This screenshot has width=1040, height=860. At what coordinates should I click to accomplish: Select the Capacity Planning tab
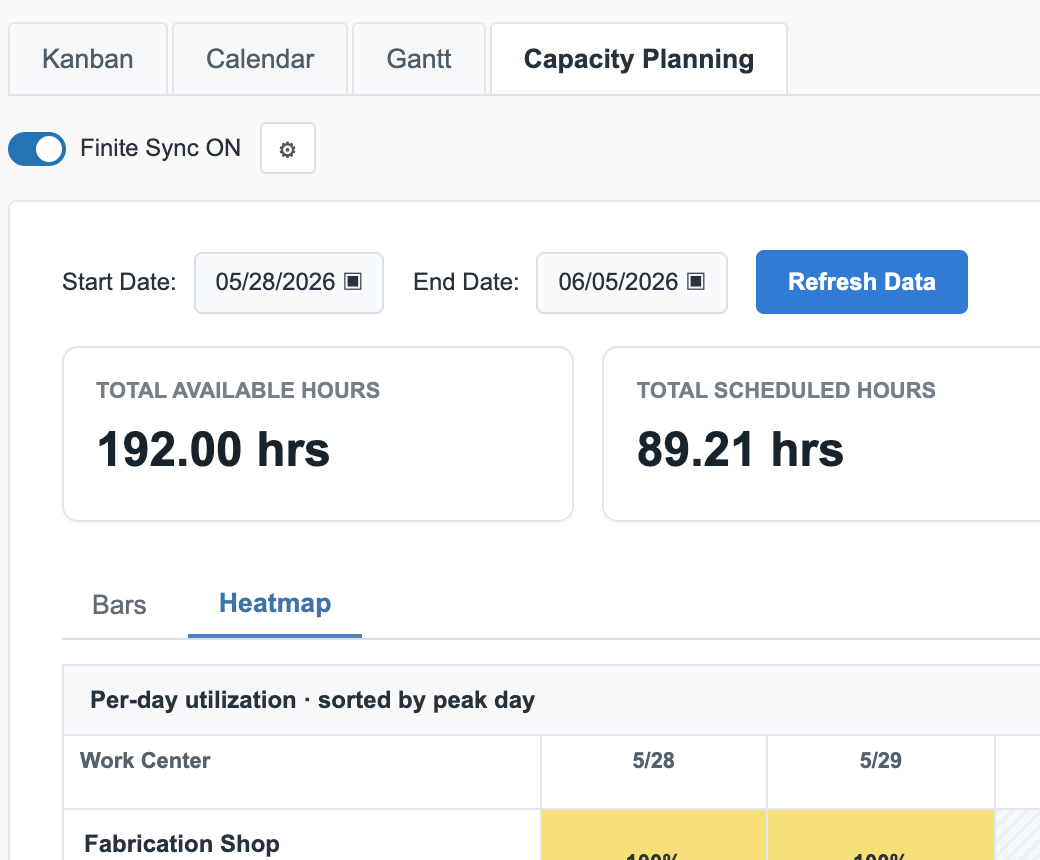pos(639,59)
